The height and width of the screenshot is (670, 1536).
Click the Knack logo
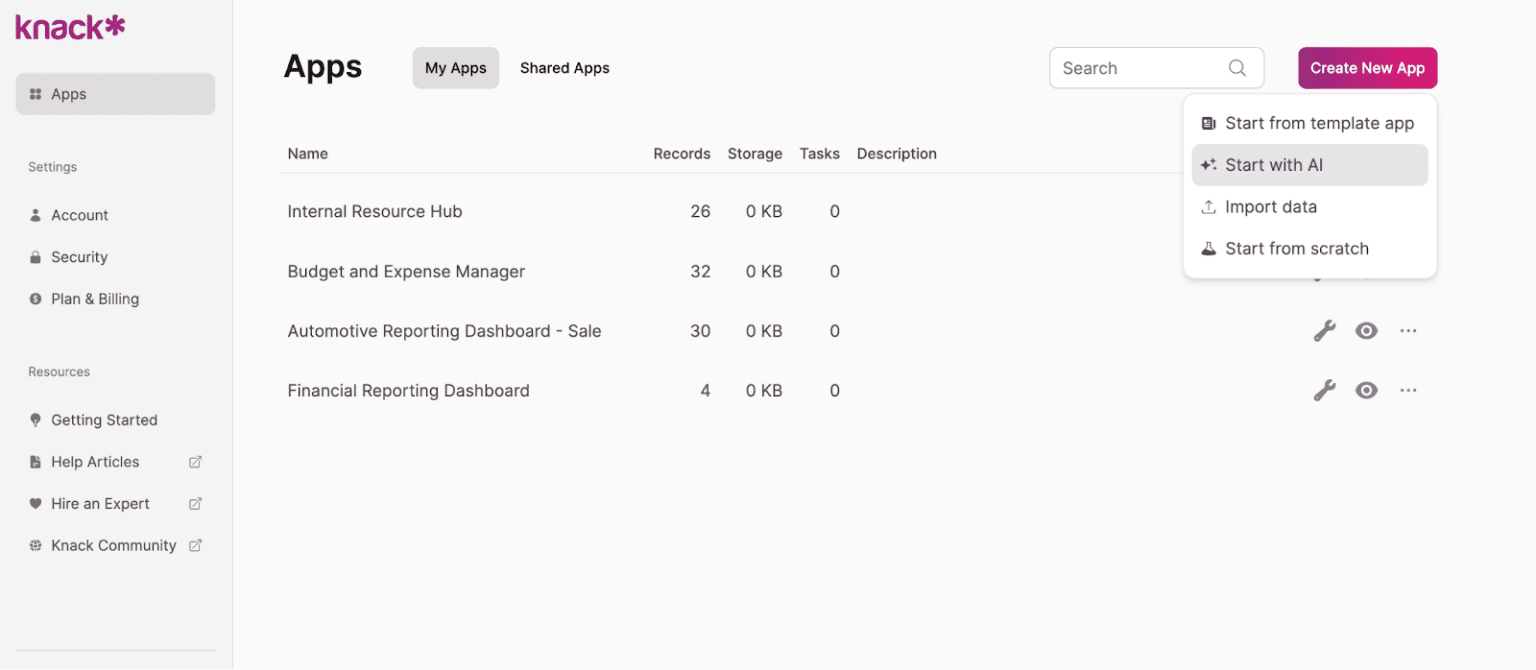[68, 27]
